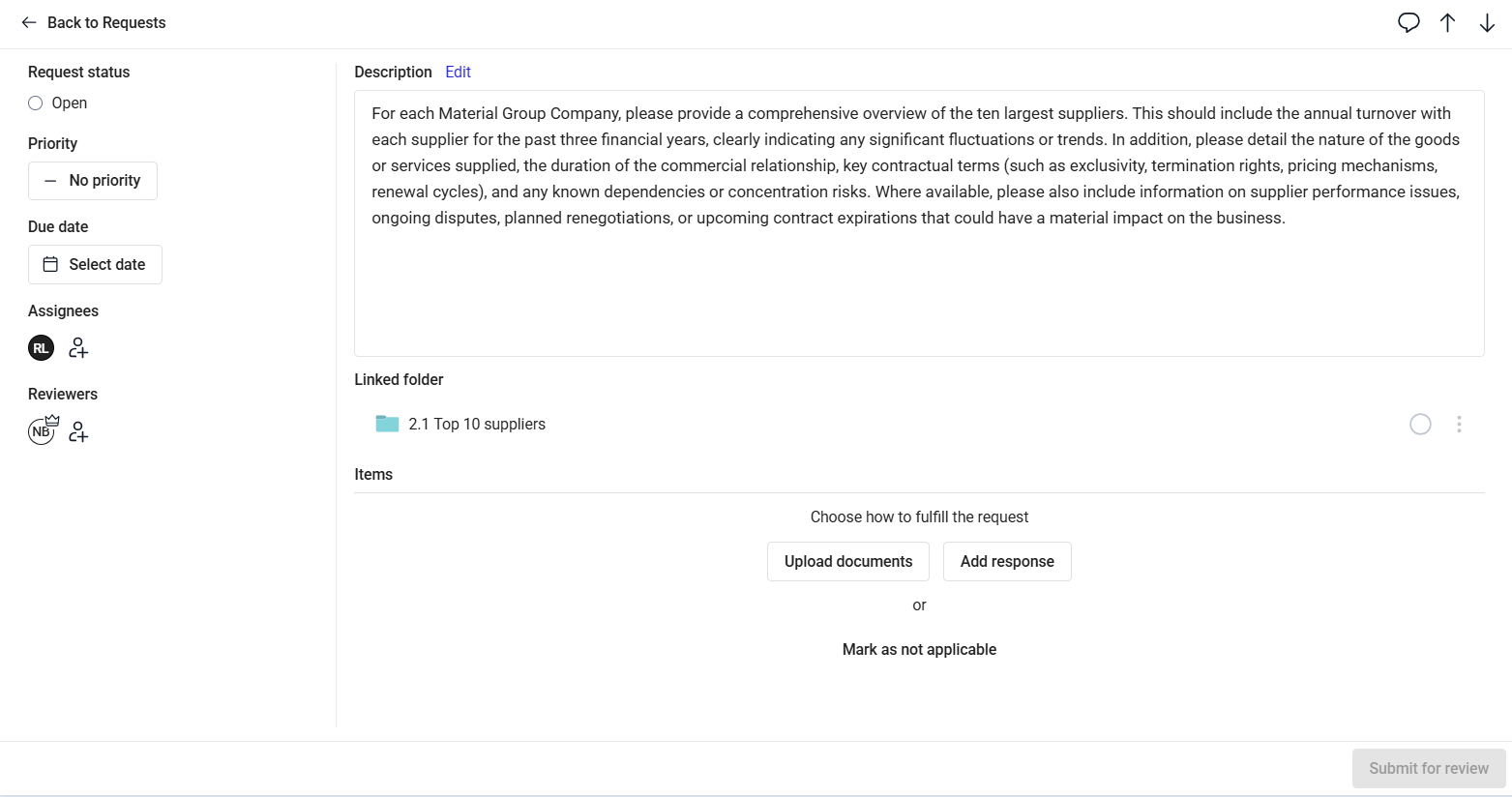Image resolution: width=1512 pixels, height=797 pixels.
Task: Click the Add response button
Action: pos(1007,561)
